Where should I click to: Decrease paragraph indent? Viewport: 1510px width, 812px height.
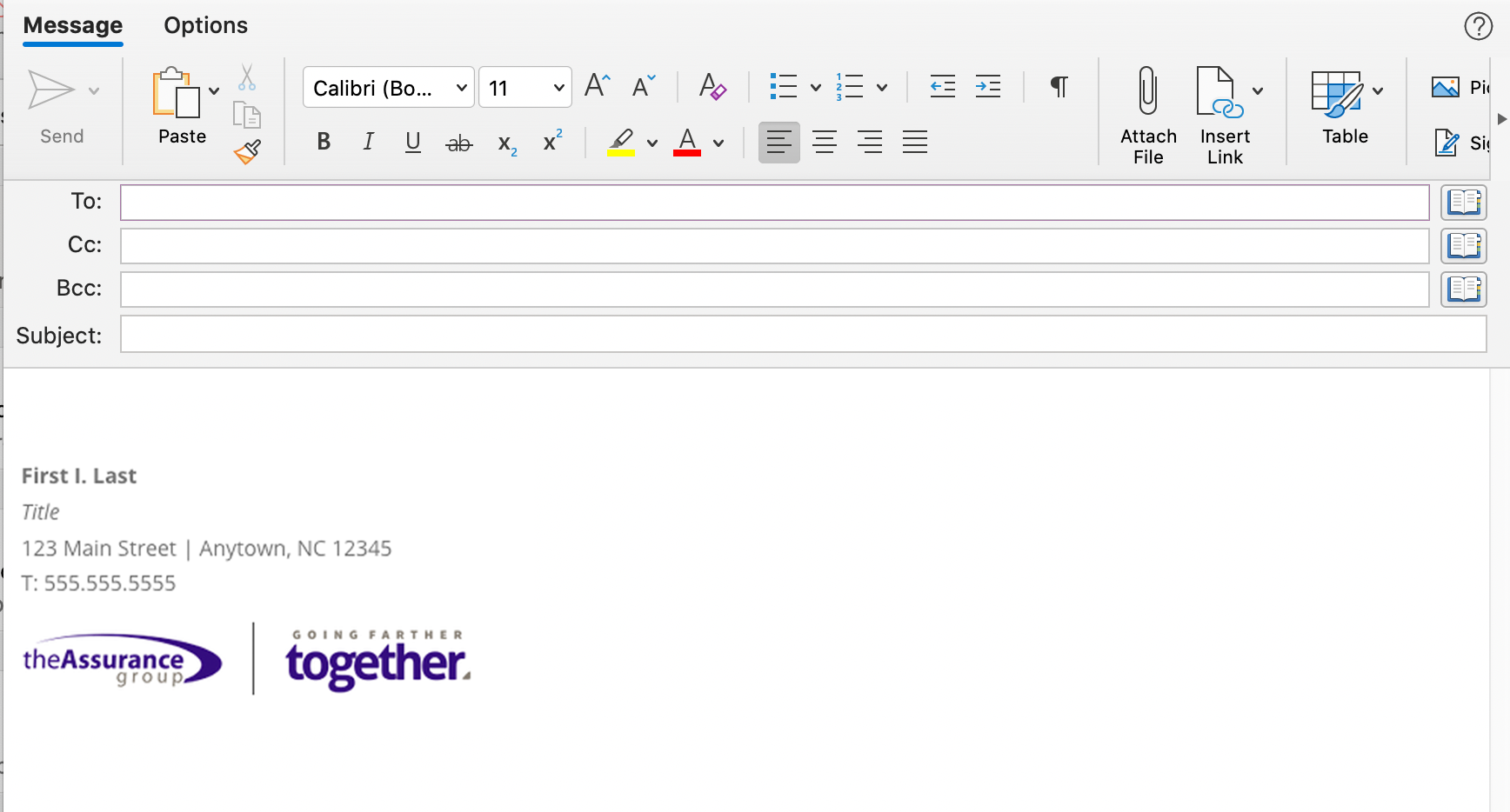click(x=943, y=86)
